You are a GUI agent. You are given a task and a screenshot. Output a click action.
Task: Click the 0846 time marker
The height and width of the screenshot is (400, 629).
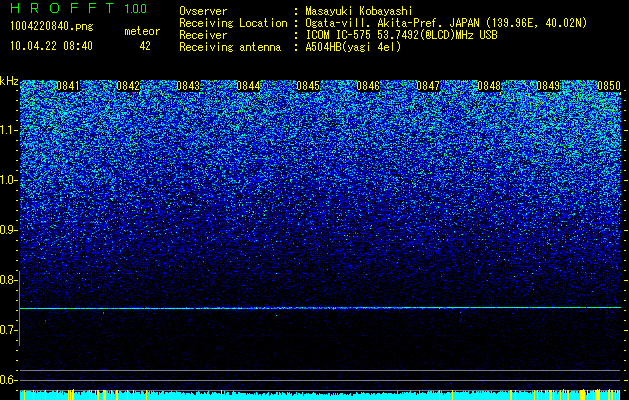tap(368, 86)
